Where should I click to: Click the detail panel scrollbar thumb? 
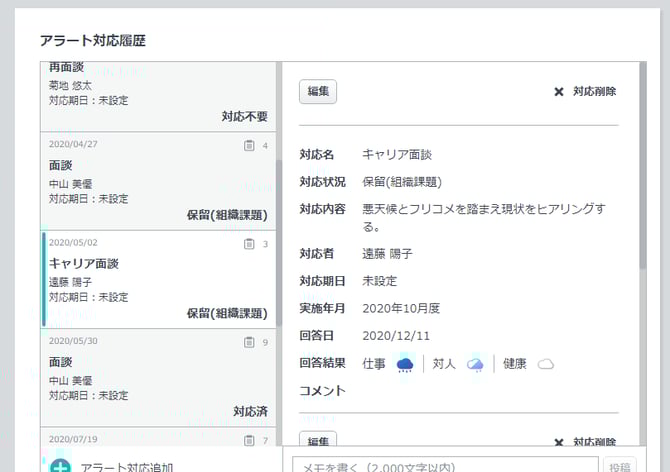[643, 165]
